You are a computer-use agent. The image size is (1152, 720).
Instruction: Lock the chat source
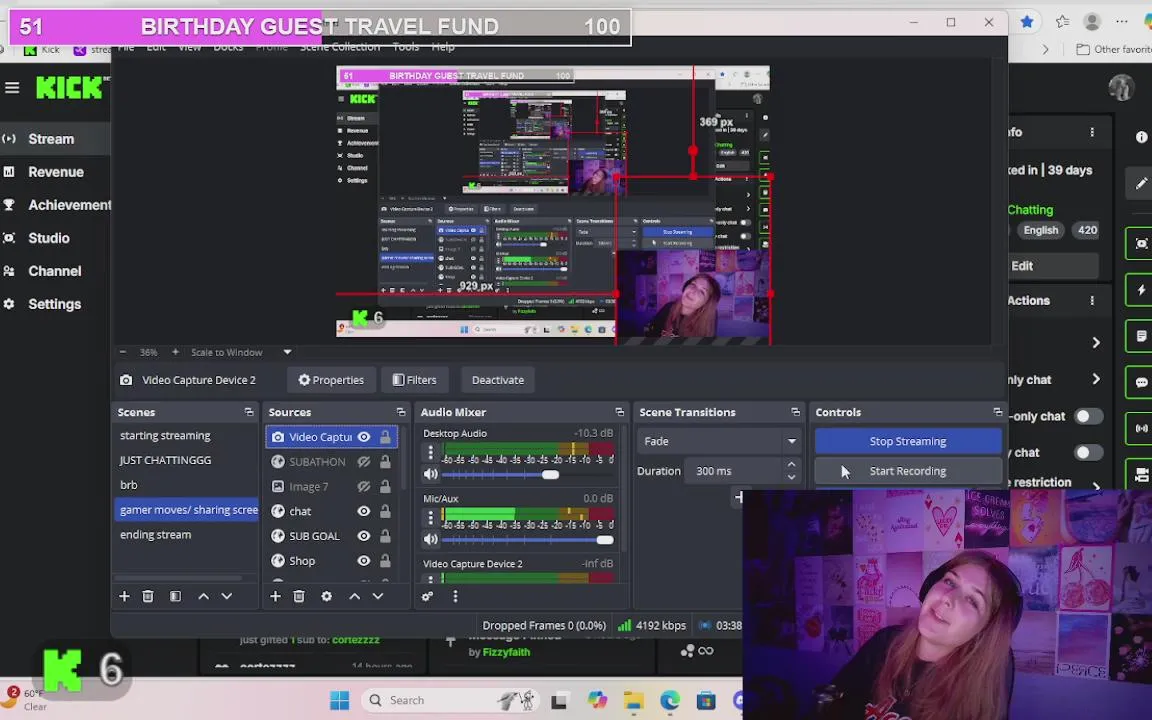pyautogui.click(x=385, y=511)
